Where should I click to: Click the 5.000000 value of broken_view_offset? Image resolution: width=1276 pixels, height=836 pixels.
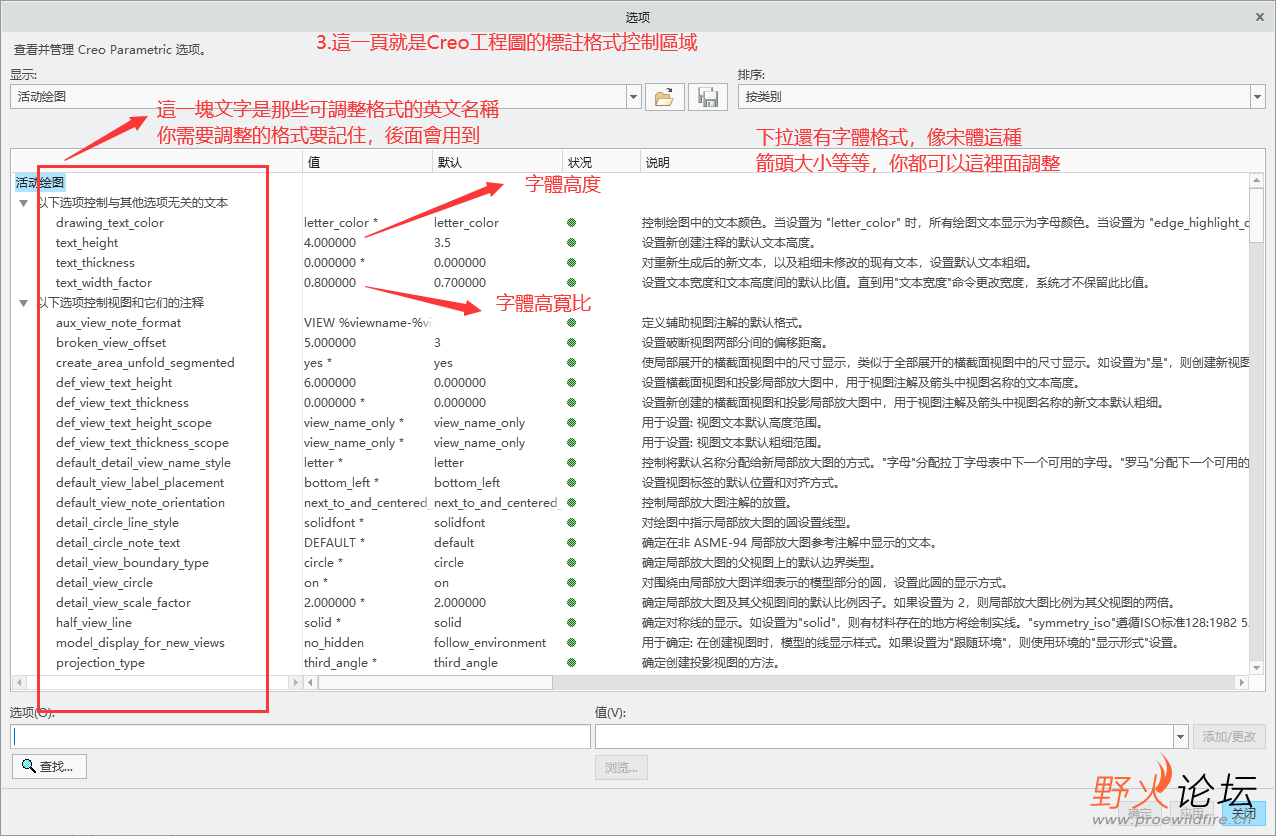[330, 343]
